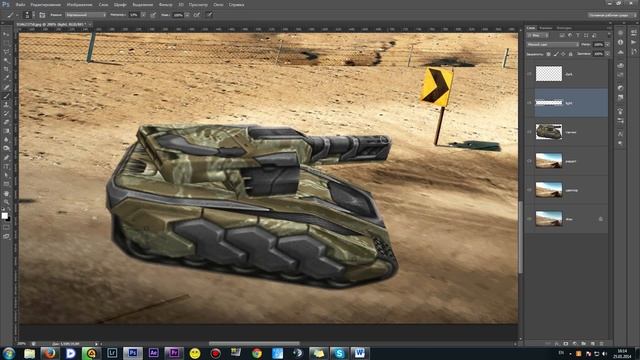Open the Просмотр menu

point(198,4)
